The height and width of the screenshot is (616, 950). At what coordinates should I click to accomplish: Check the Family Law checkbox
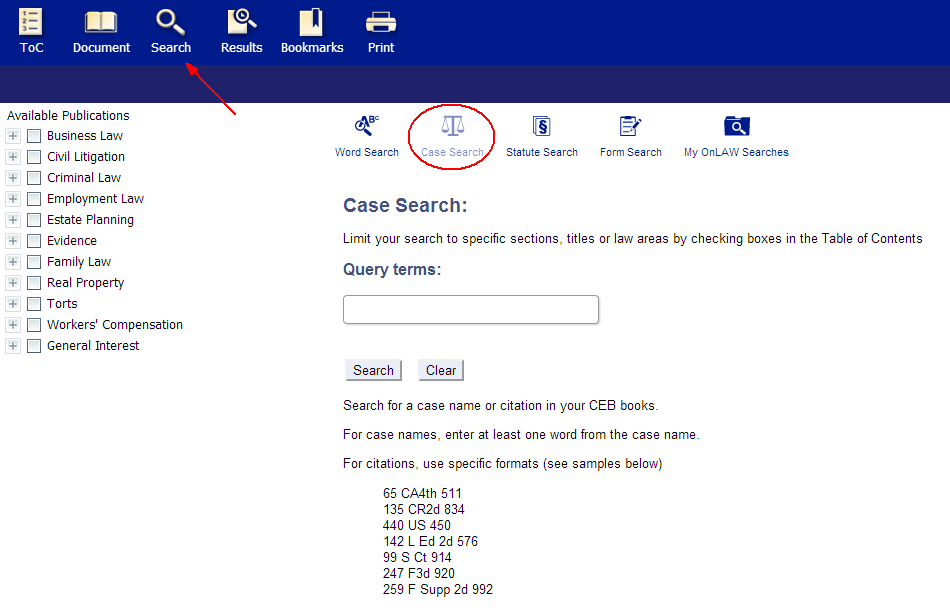[34, 262]
